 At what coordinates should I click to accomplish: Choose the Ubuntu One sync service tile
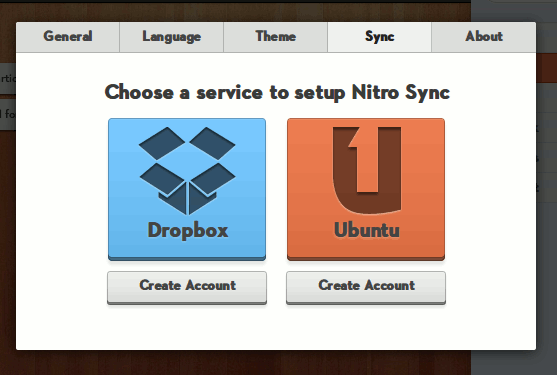click(366, 189)
